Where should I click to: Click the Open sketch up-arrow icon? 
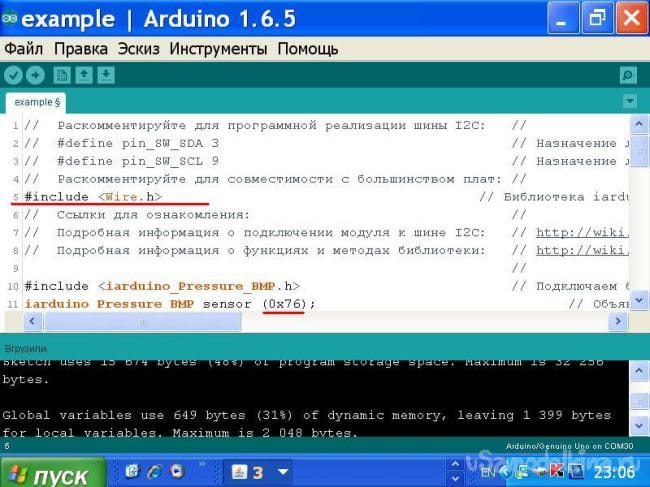pyautogui.click(x=84, y=75)
